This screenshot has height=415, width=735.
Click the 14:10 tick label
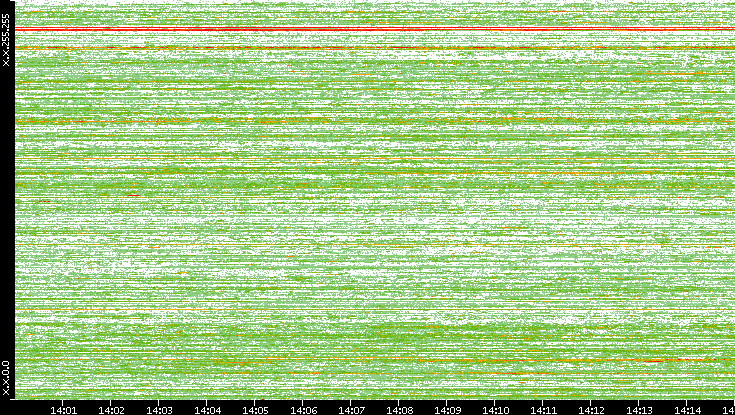(x=496, y=409)
